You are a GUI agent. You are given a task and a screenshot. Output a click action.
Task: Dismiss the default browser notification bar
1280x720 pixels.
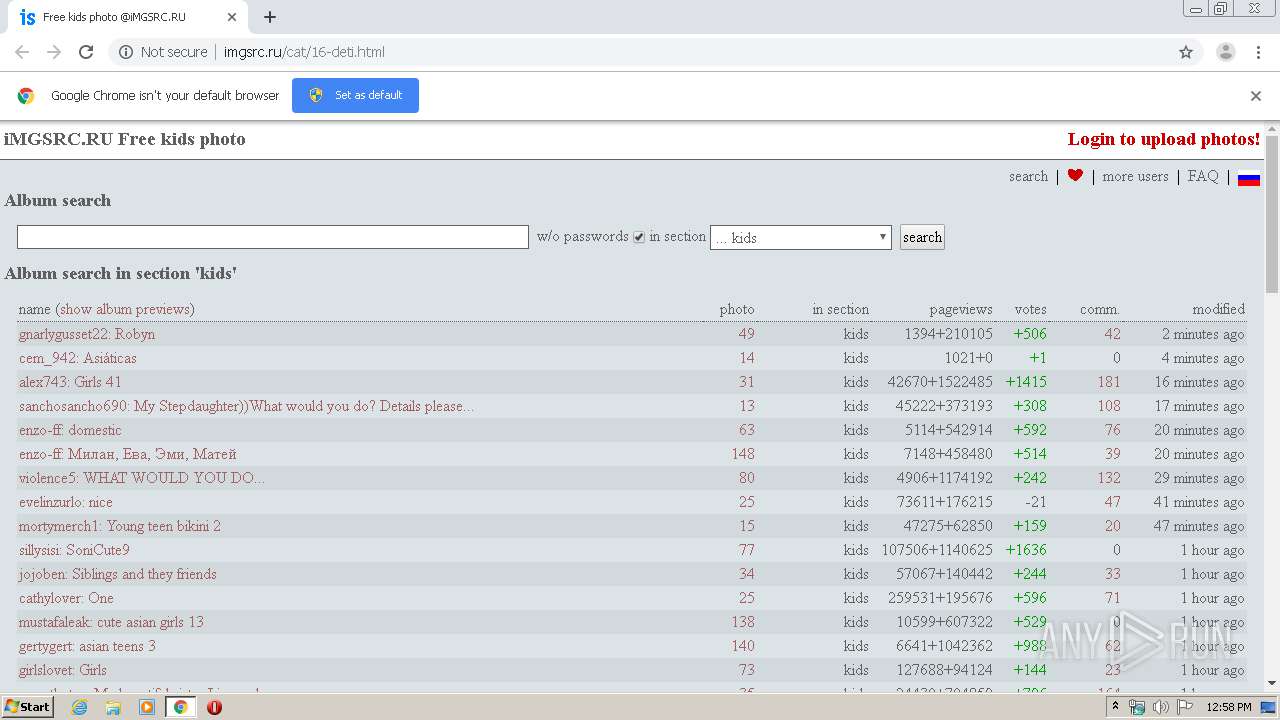(x=1256, y=96)
